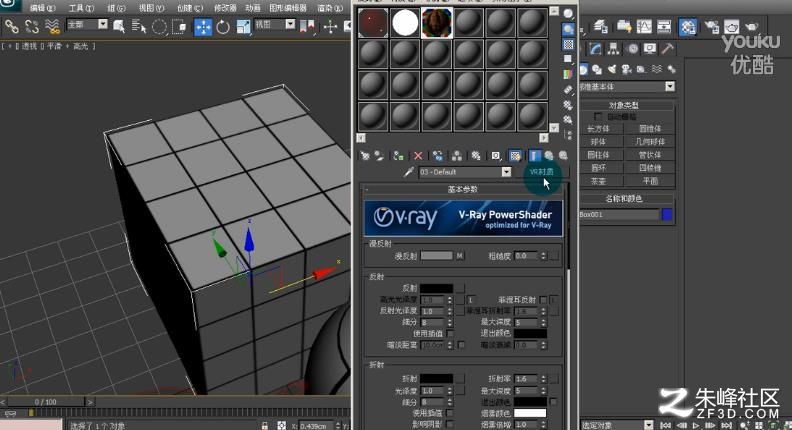792x430 pixels.
Task: Pick material from object with eyedropper
Action: (x=409, y=172)
